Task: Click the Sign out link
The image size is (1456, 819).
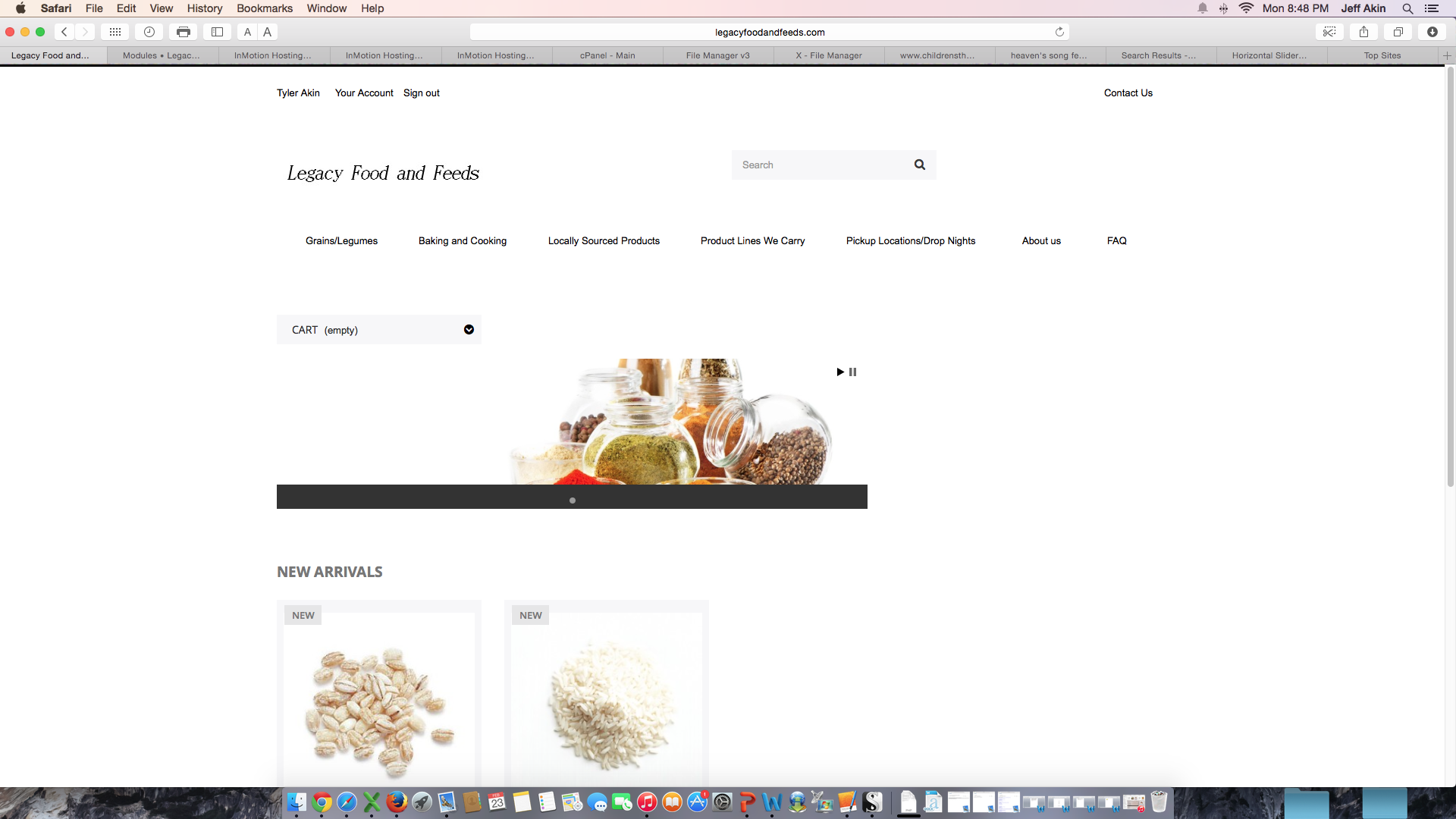Action: (x=421, y=93)
